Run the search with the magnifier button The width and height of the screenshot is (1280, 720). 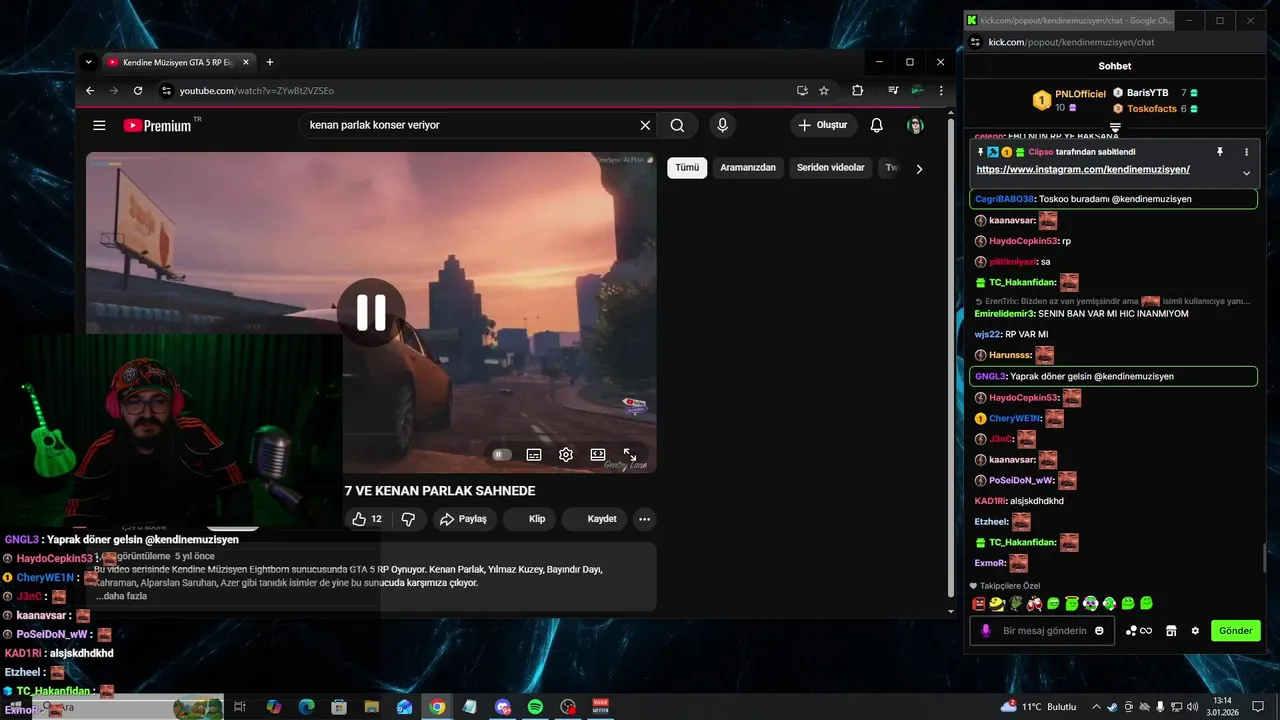point(677,125)
